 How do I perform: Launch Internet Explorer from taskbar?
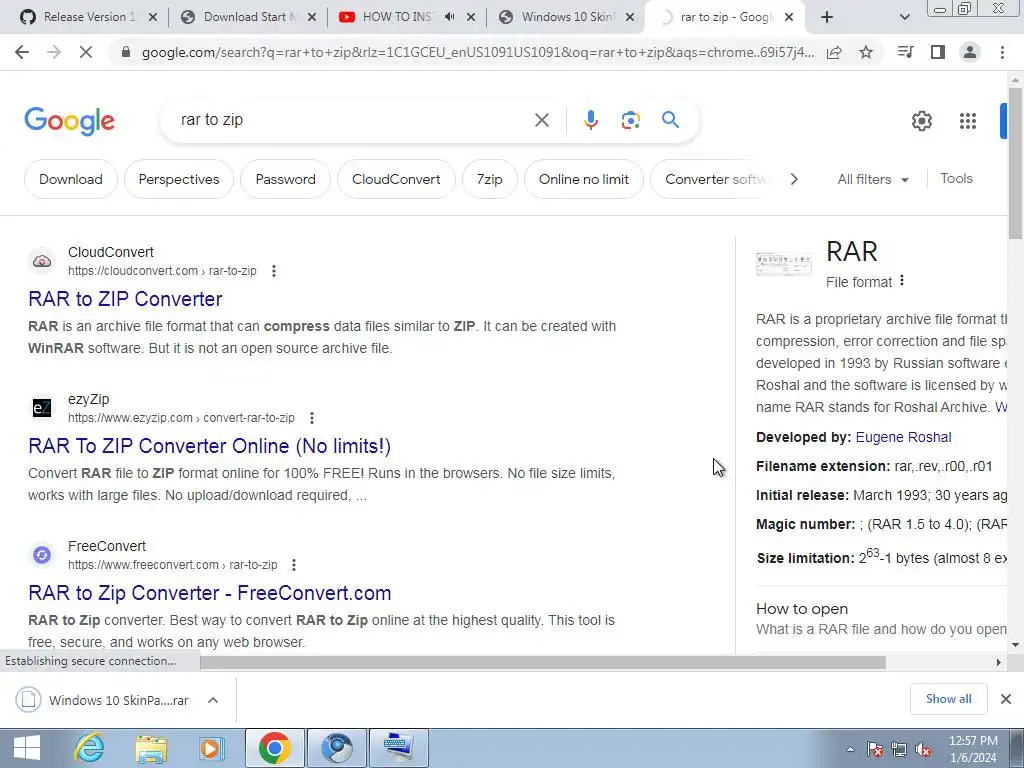(90, 748)
